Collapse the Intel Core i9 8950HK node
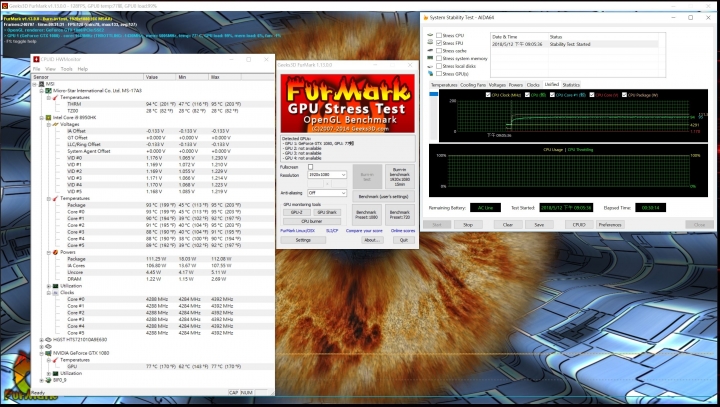The height and width of the screenshot is (407, 720). [x=41, y=118]
